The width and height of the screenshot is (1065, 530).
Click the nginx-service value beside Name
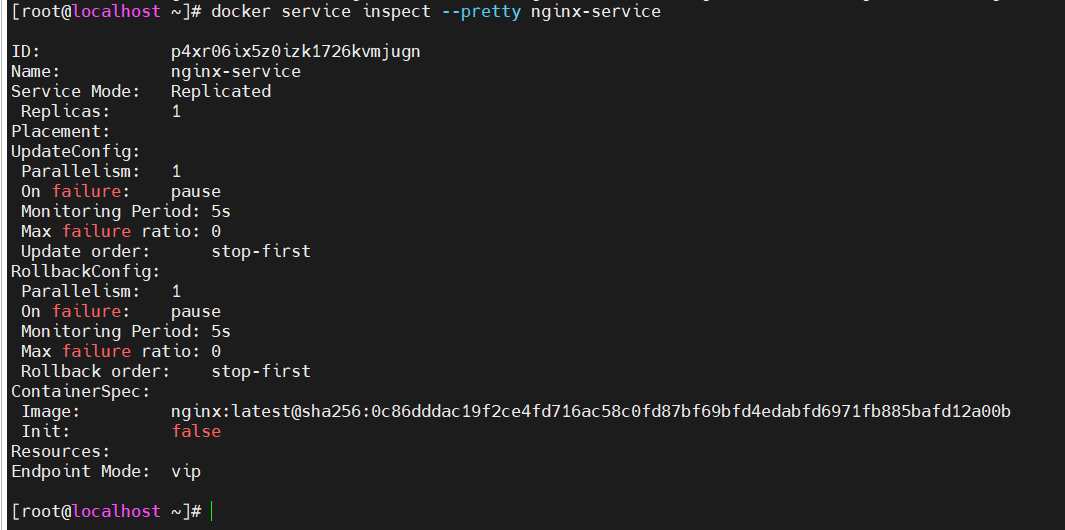[x=235, y=71]
